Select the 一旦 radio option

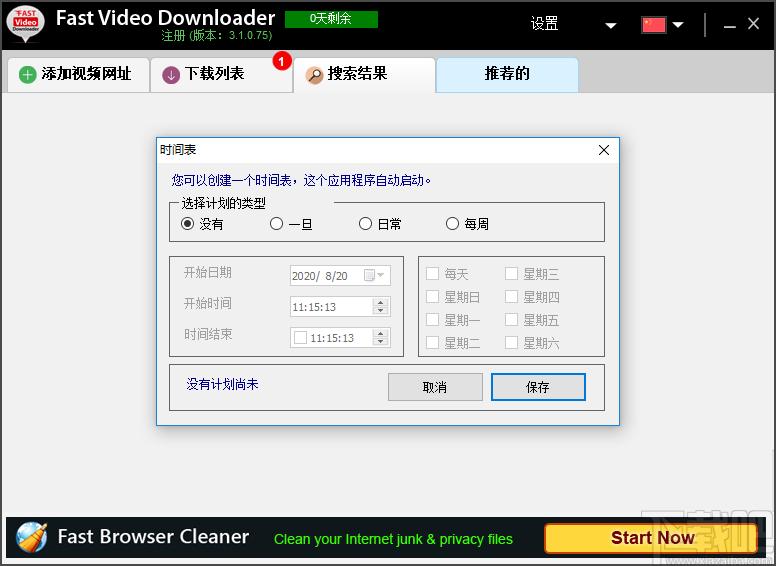[277, 224]
